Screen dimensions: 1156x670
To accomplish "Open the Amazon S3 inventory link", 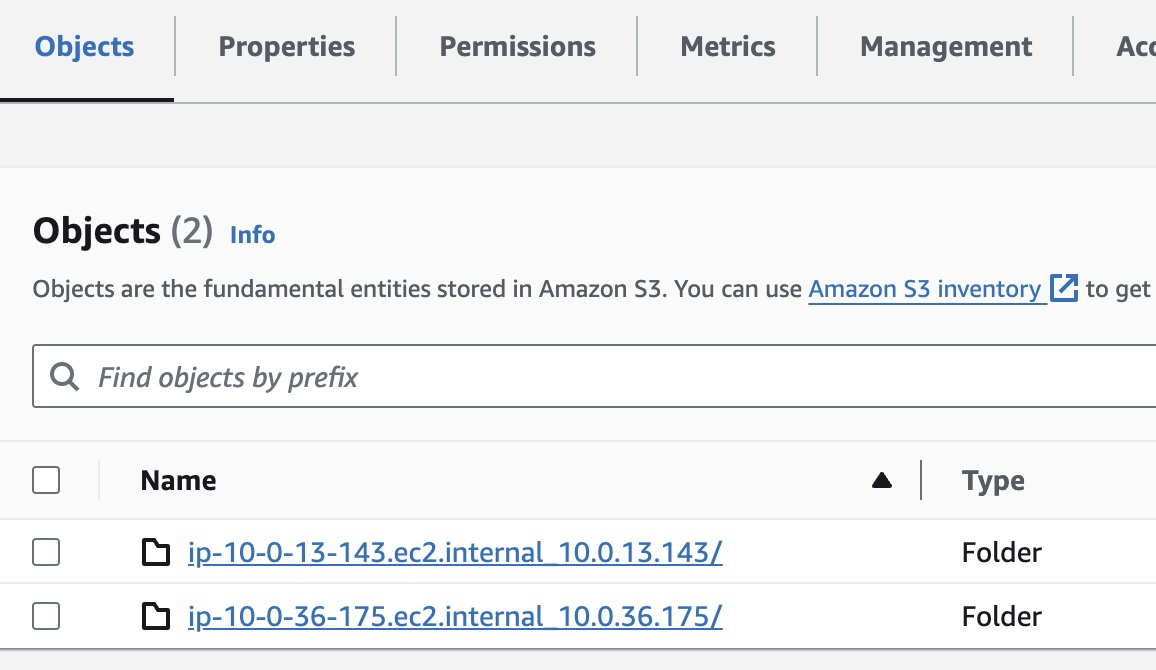I will [x=925, y=289].
